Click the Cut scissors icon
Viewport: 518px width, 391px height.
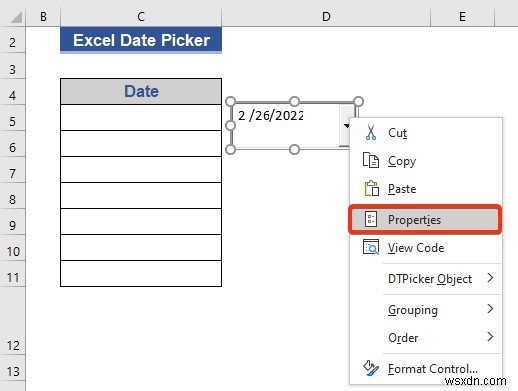pyautogui.click(x=371, y=133)
